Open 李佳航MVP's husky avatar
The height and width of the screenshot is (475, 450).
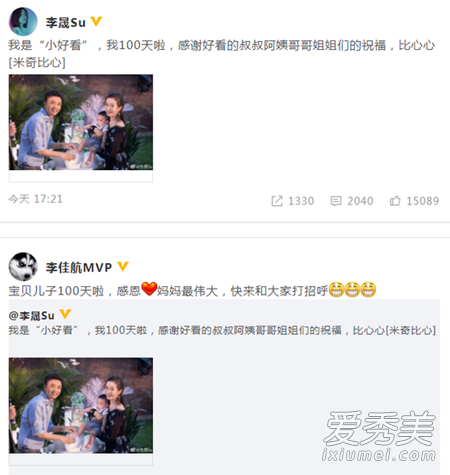(x=23, y=266)
